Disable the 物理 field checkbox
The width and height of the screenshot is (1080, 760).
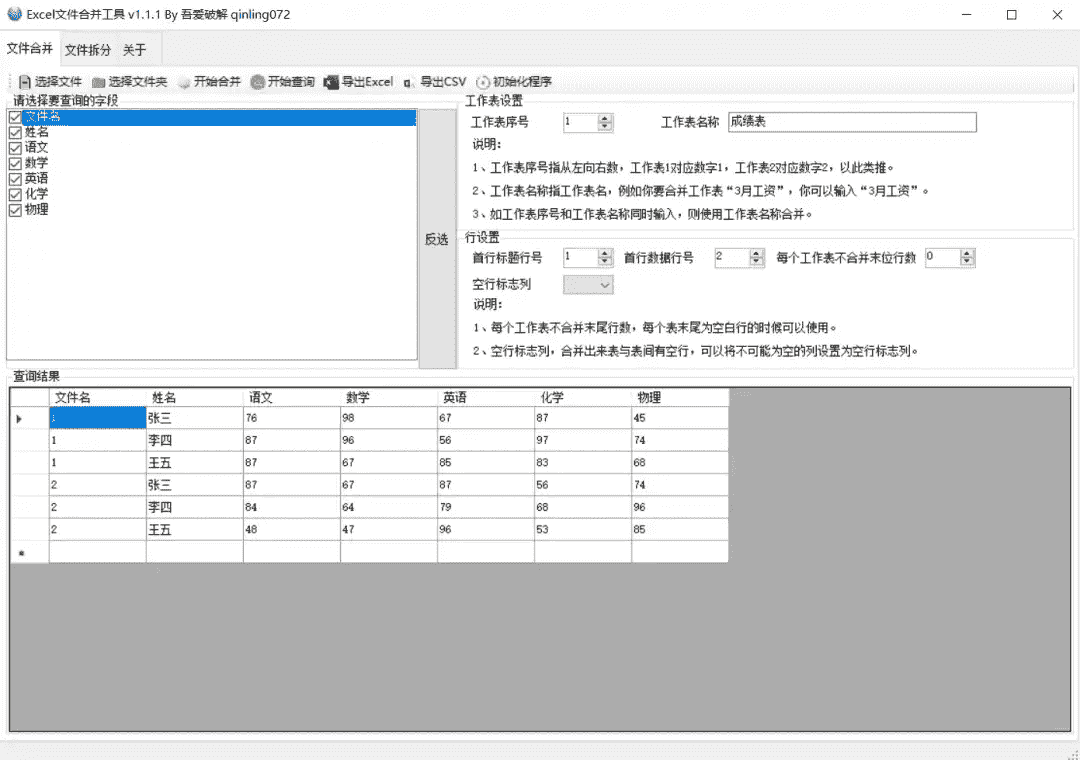point(15,210)
